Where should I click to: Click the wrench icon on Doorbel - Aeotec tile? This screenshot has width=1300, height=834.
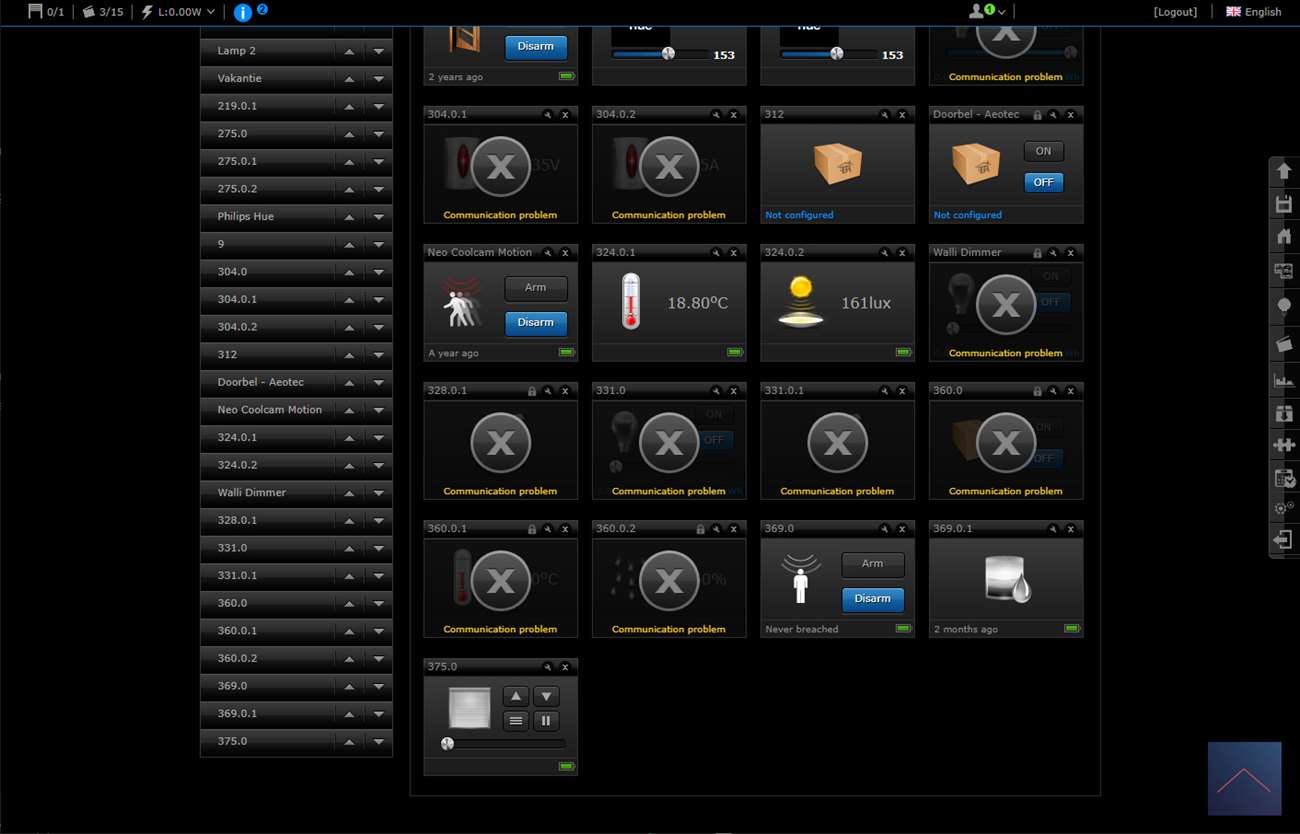1053,115
